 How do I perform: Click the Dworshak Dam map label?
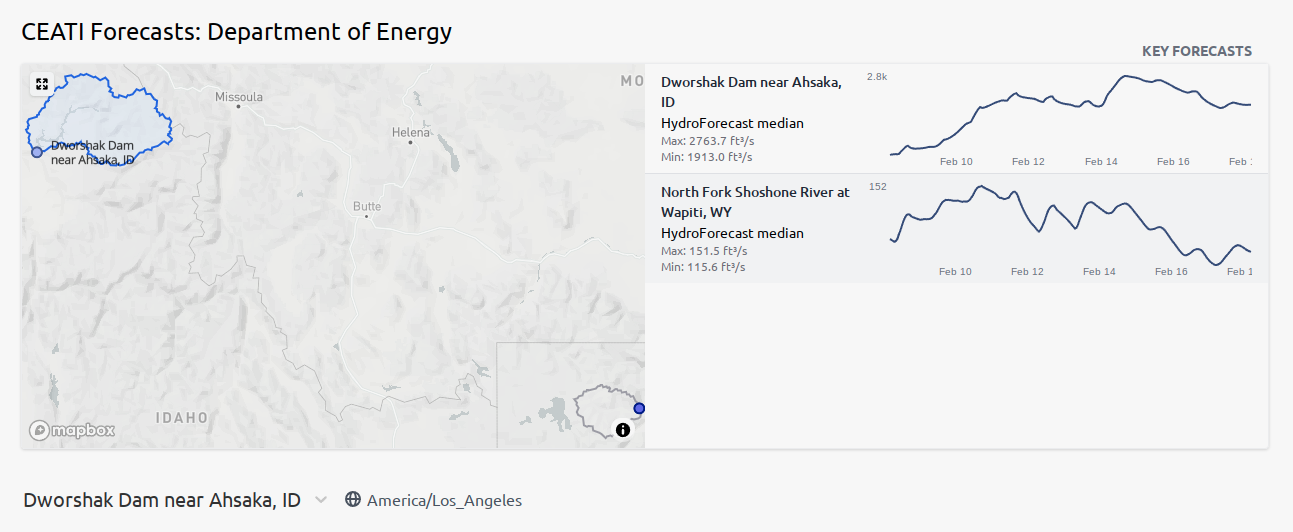tap(93, 152)
